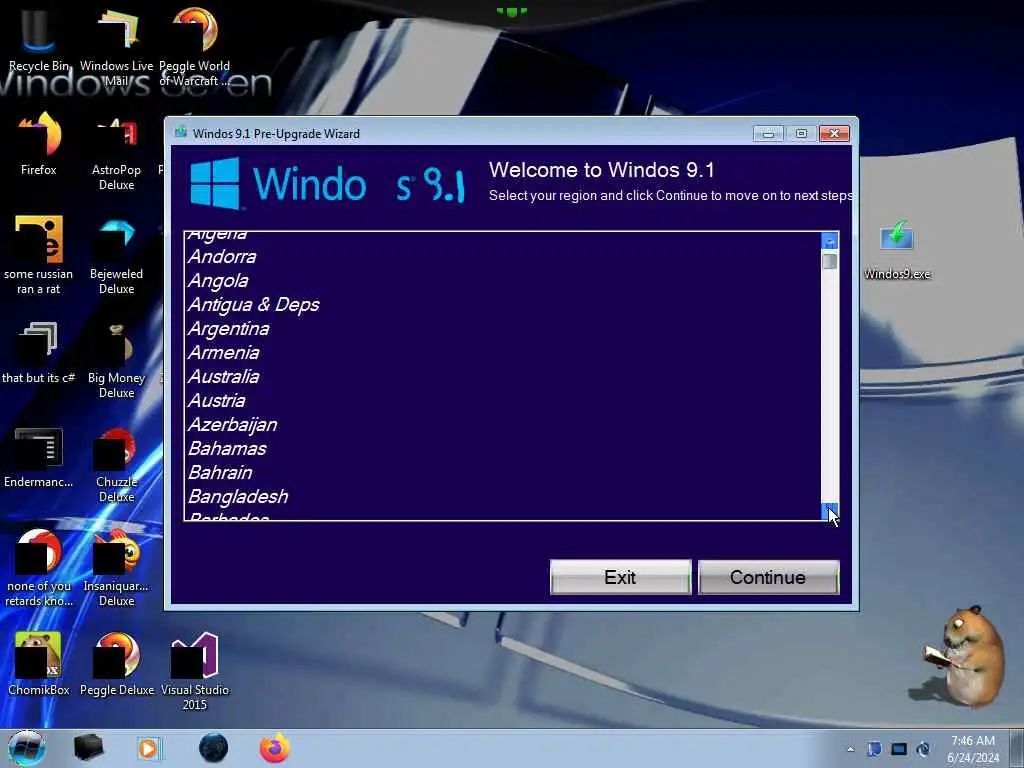Screen dimensions: 1024x768
Task: Click the flag tray icon
Action: point(874,749)
